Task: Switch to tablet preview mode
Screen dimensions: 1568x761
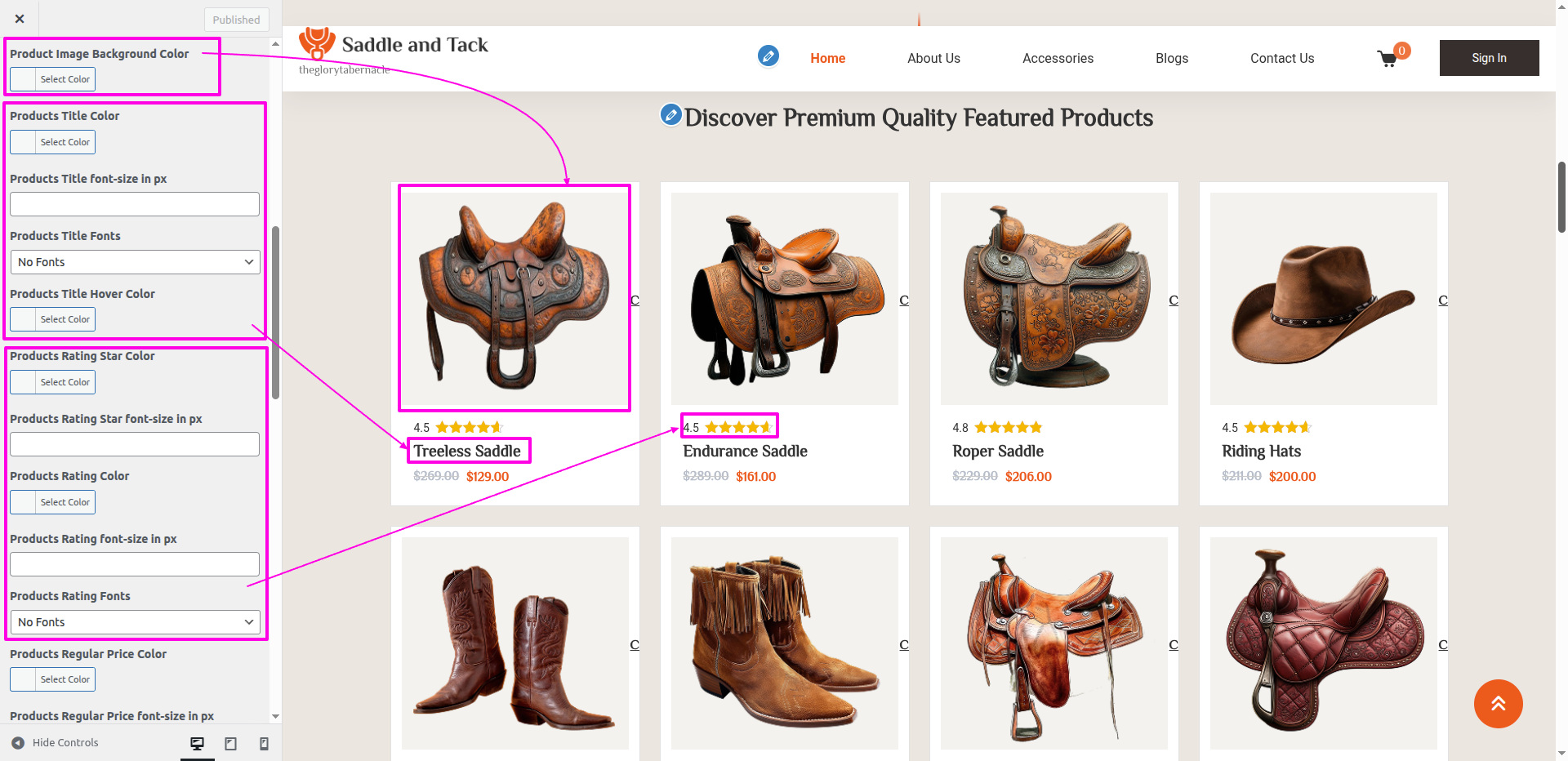Action: tap(231, 743)
